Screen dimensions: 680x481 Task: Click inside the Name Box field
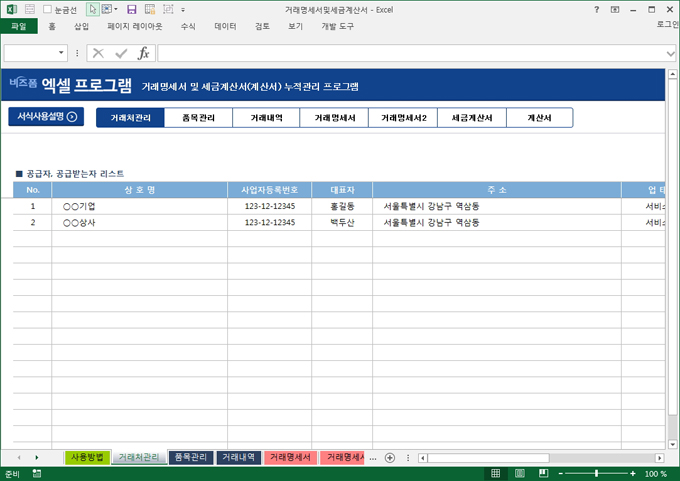pyautogui.click(x=29, y=53)
